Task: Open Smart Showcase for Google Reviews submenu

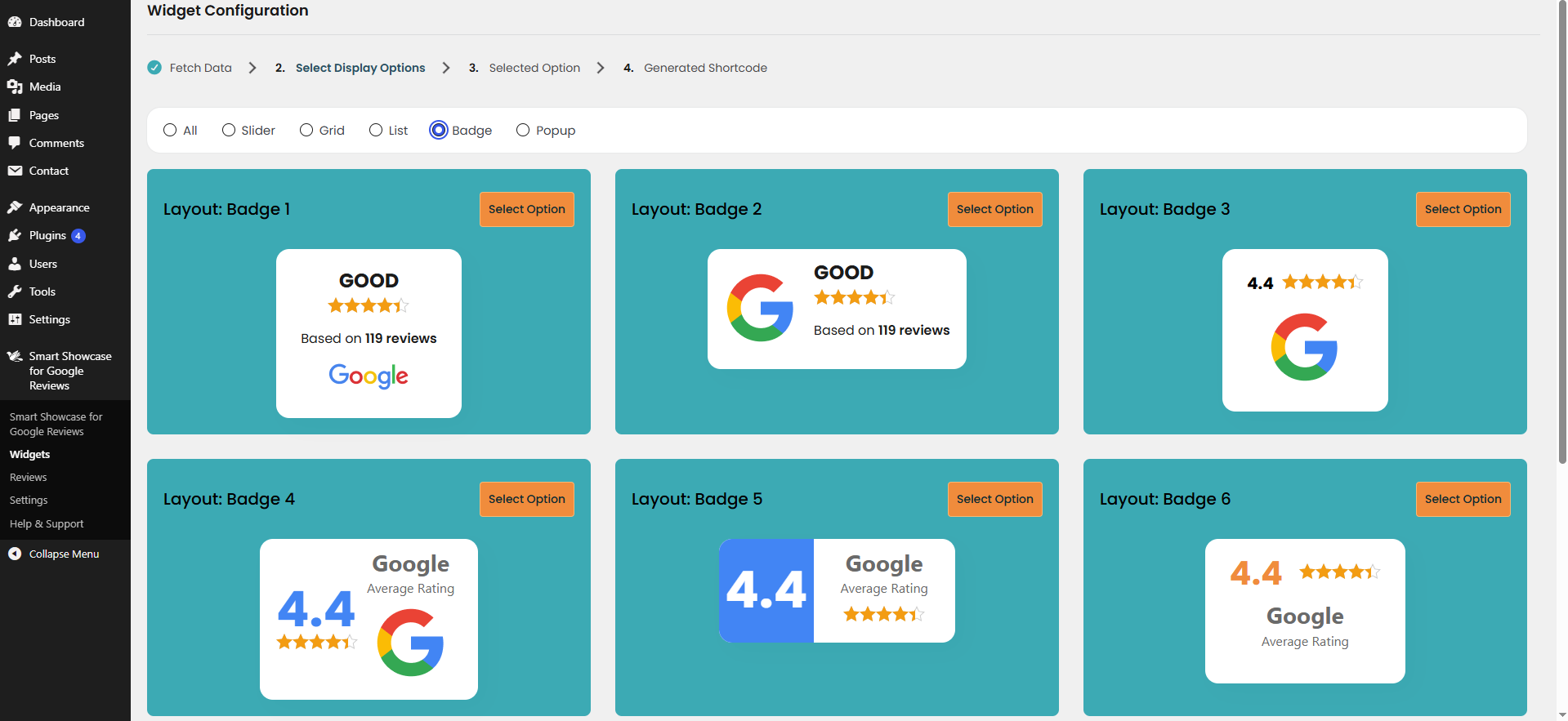Action: 56,424
